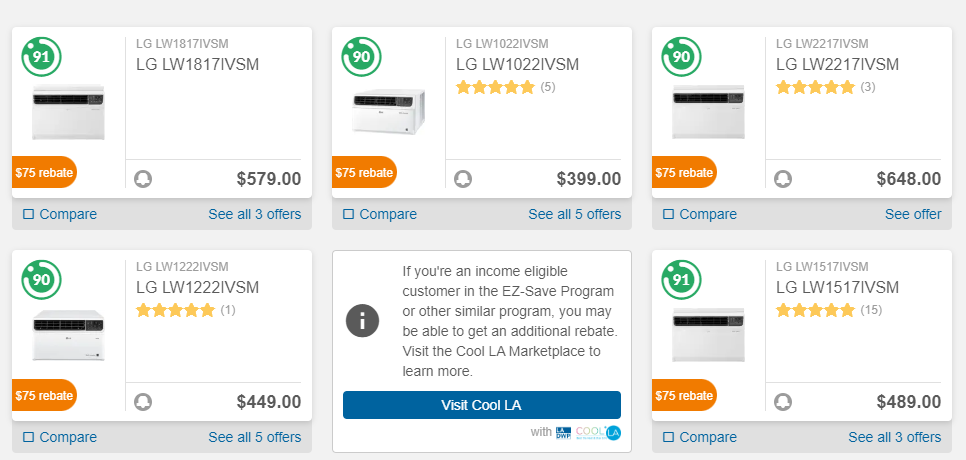
Task: Click the score 90 badge on LG LW2217IVSM
Action: point(681,57)
